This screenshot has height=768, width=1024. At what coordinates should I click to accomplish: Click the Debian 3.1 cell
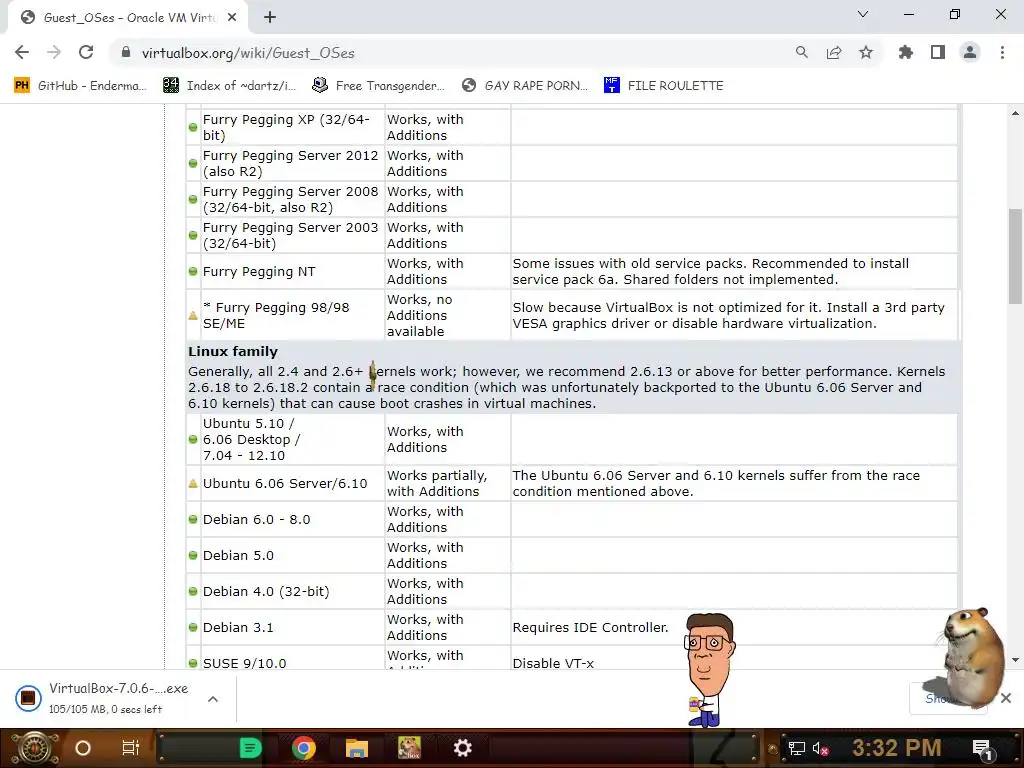coord(293,627)
